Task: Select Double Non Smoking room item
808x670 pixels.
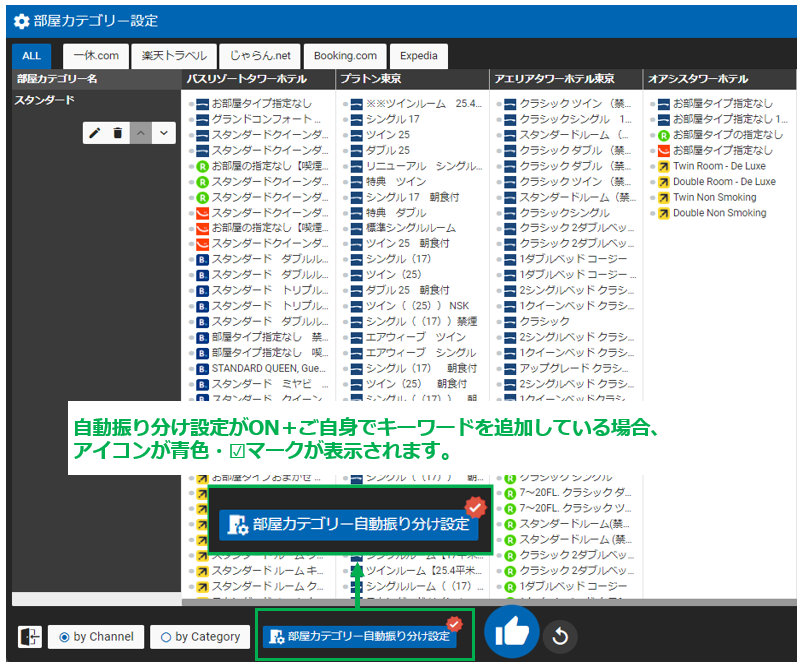Action: 719,213
